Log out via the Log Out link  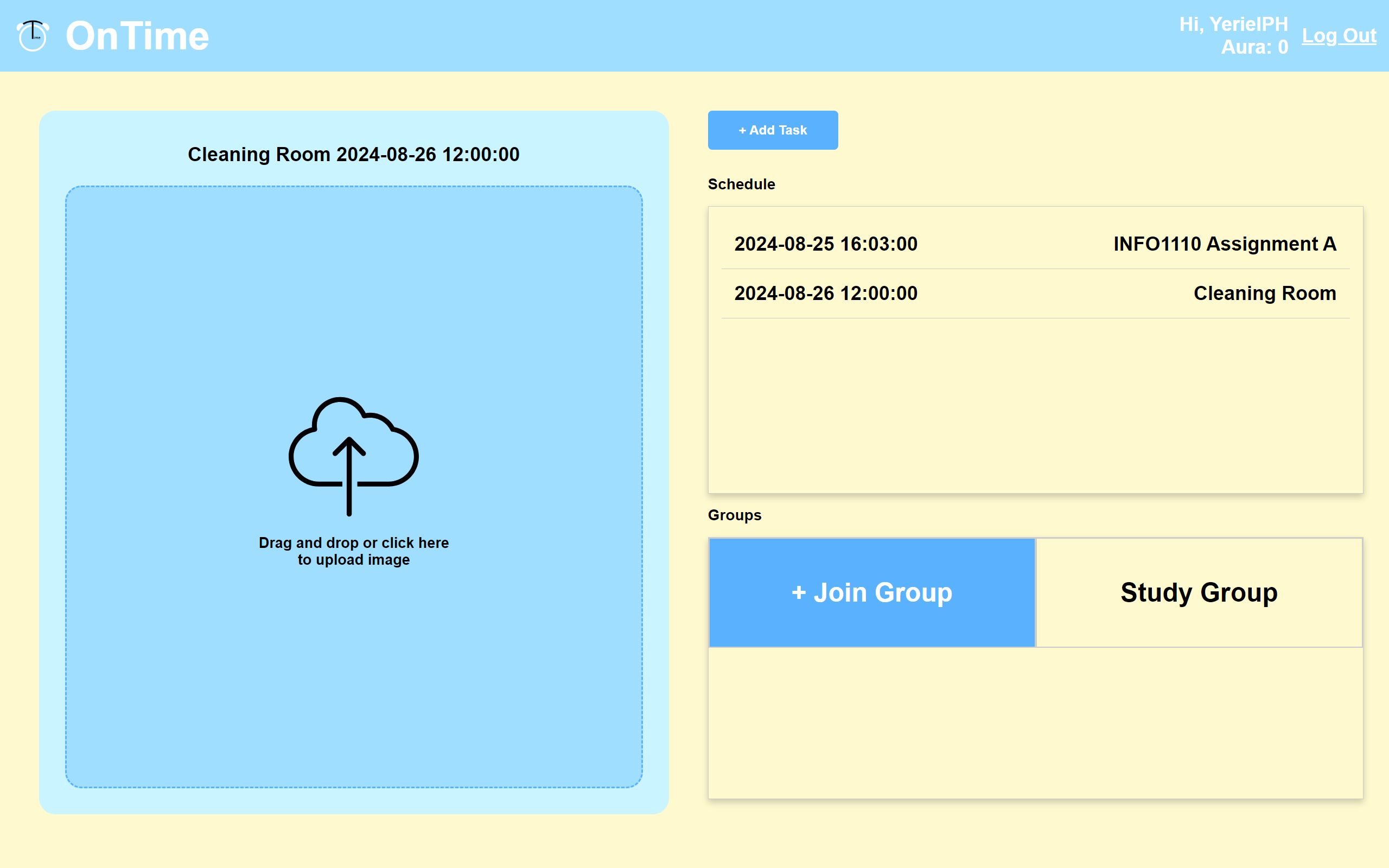pos(1338,36)
